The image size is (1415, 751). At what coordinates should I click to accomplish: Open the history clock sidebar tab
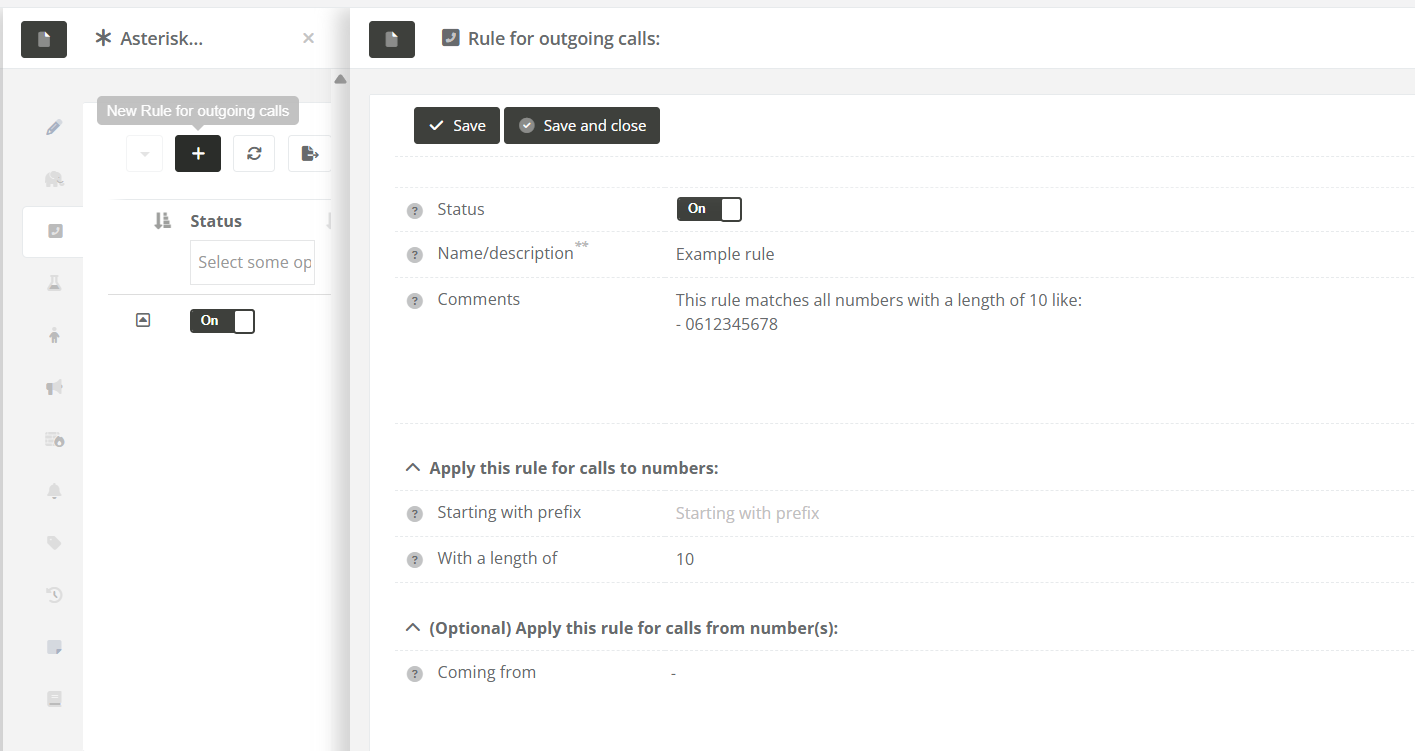[x=54, y=595]
